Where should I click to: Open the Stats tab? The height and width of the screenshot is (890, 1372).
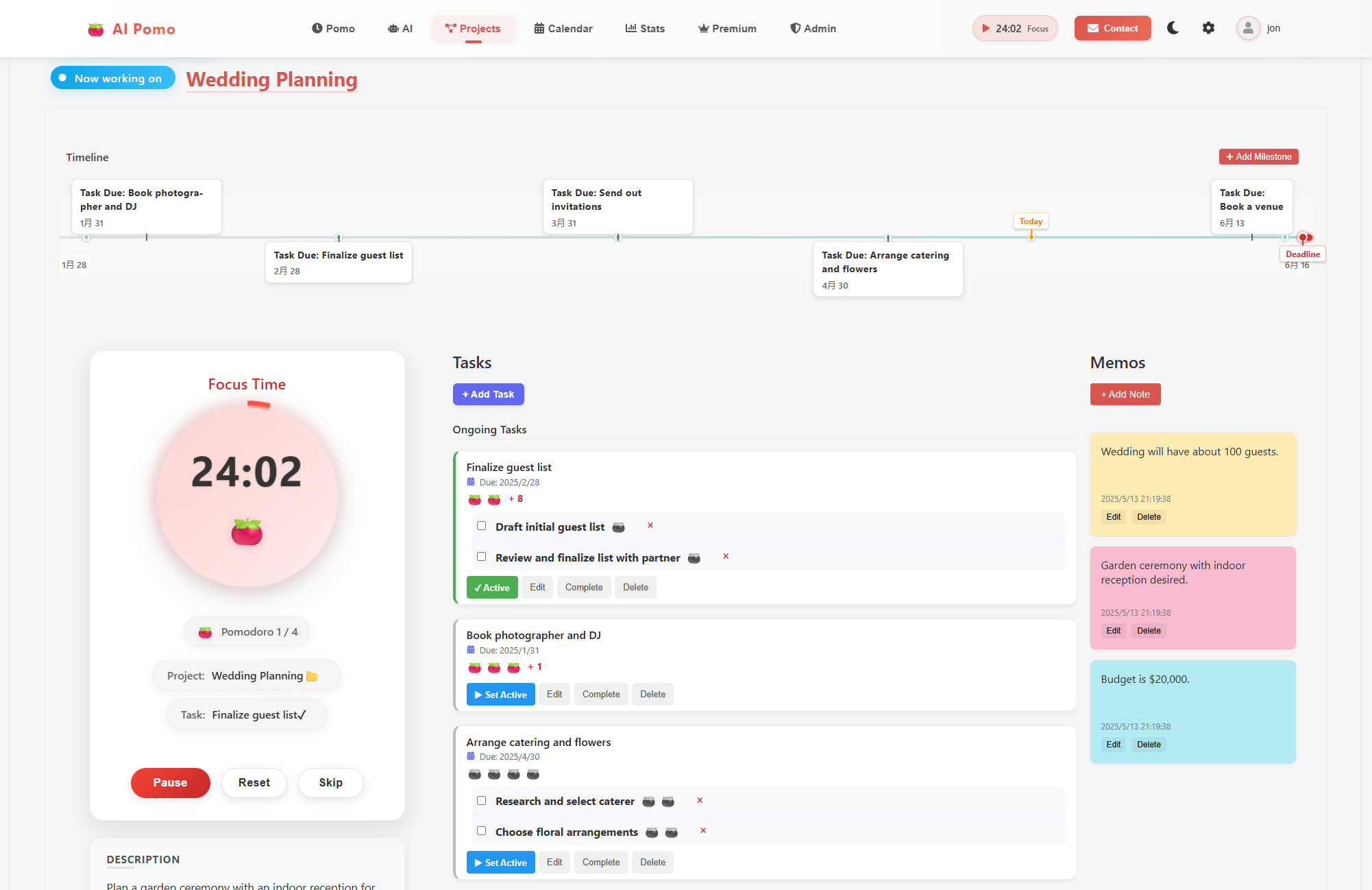click(x=645, y=28)
